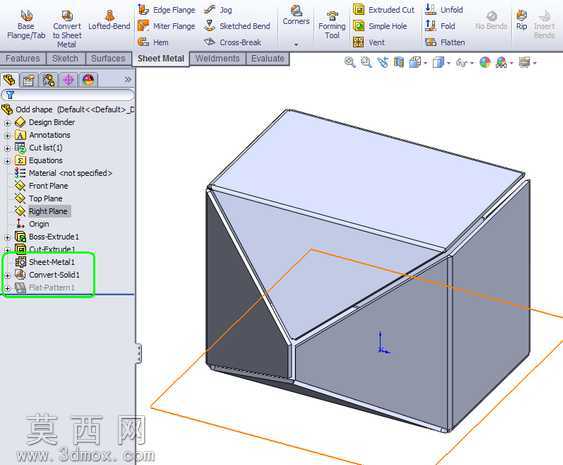Image resolution: width=563 pixels, height=465 pixels.
Task: Expand the Corners dropdown arrow
Action: point(296,45)
